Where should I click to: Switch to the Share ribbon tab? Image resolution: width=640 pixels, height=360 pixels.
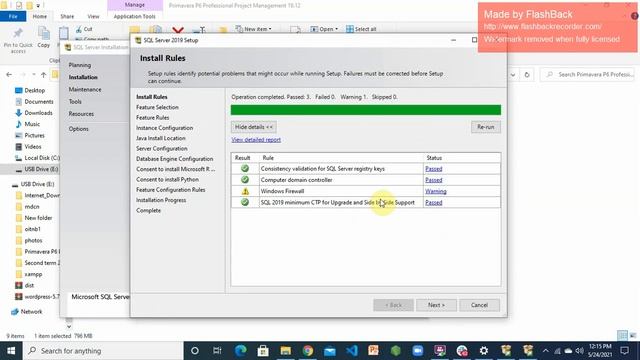pos(67,16)
